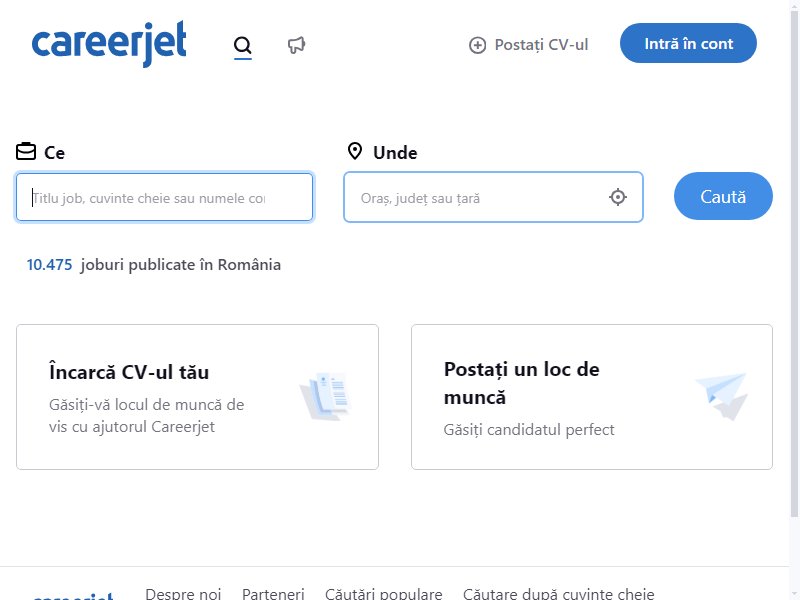800x600 pixels.
Task: Click the CV documents illustration
Action: [327, 396]
